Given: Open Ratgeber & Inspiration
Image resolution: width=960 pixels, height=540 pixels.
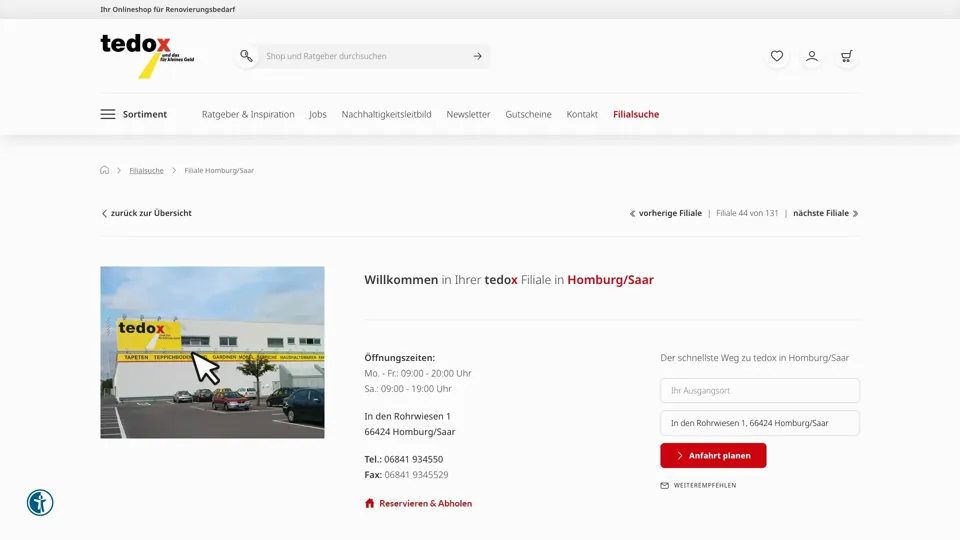Looking at the screenshot, I should [248, 114].
